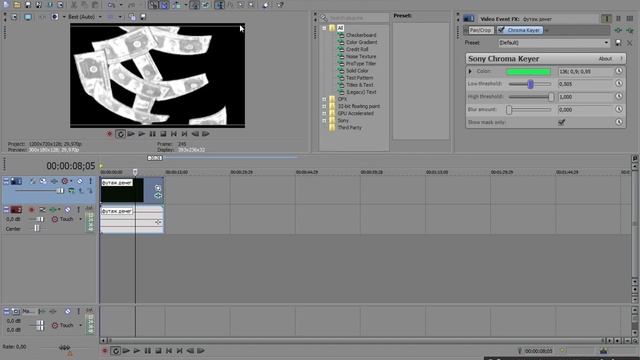Copy snapshot to clipboard in preview toolbar
This screenshot has width=640, height=360.
pos(132,17)
